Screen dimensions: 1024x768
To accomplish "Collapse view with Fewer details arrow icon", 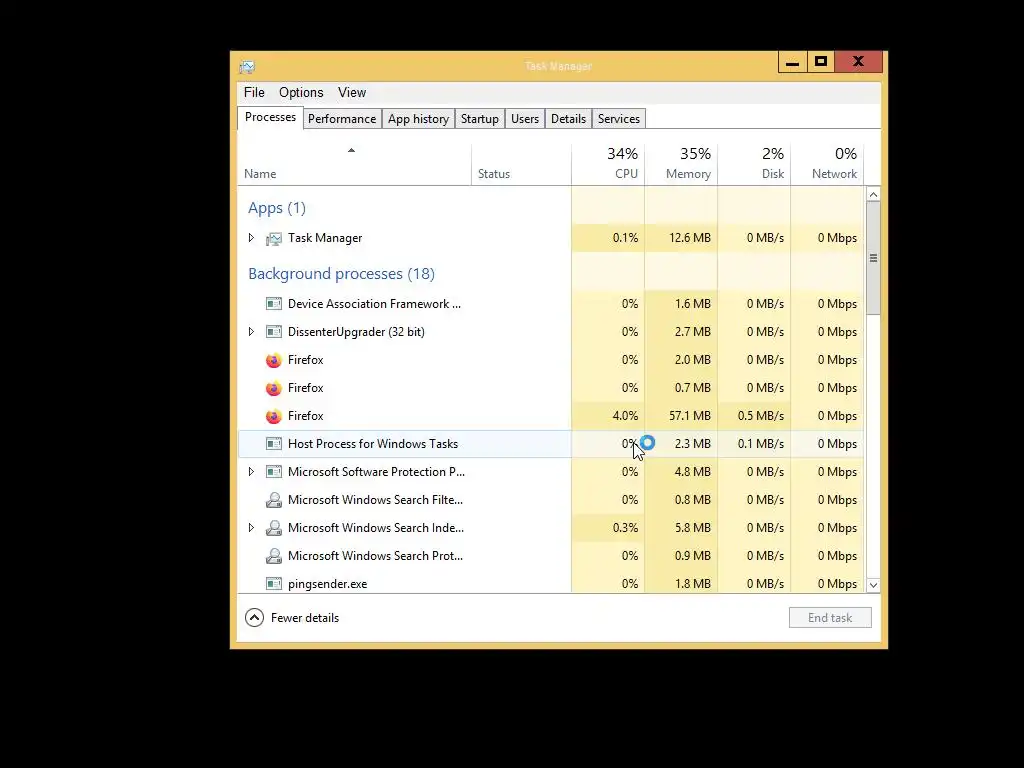I will (x=254, y=618).
